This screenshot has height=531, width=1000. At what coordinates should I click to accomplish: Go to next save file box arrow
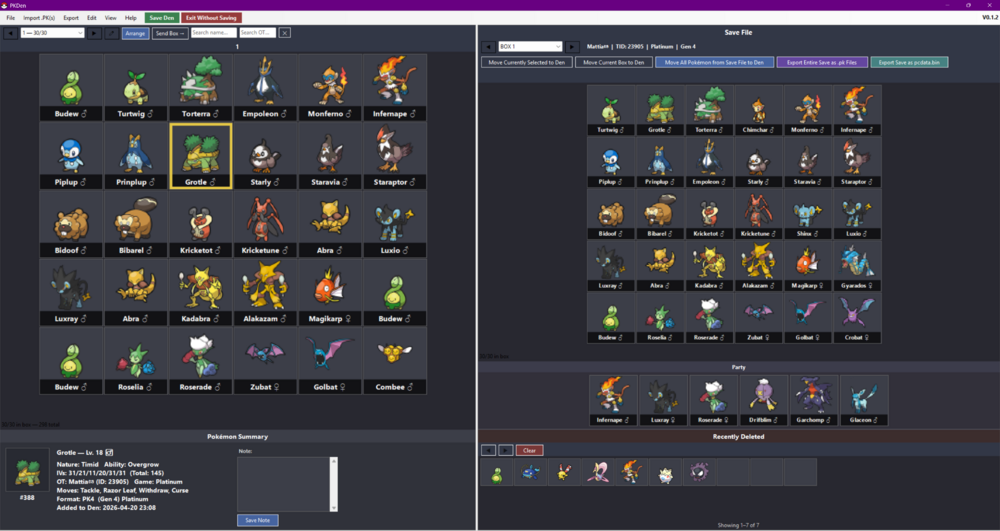[x=572, y=47]
